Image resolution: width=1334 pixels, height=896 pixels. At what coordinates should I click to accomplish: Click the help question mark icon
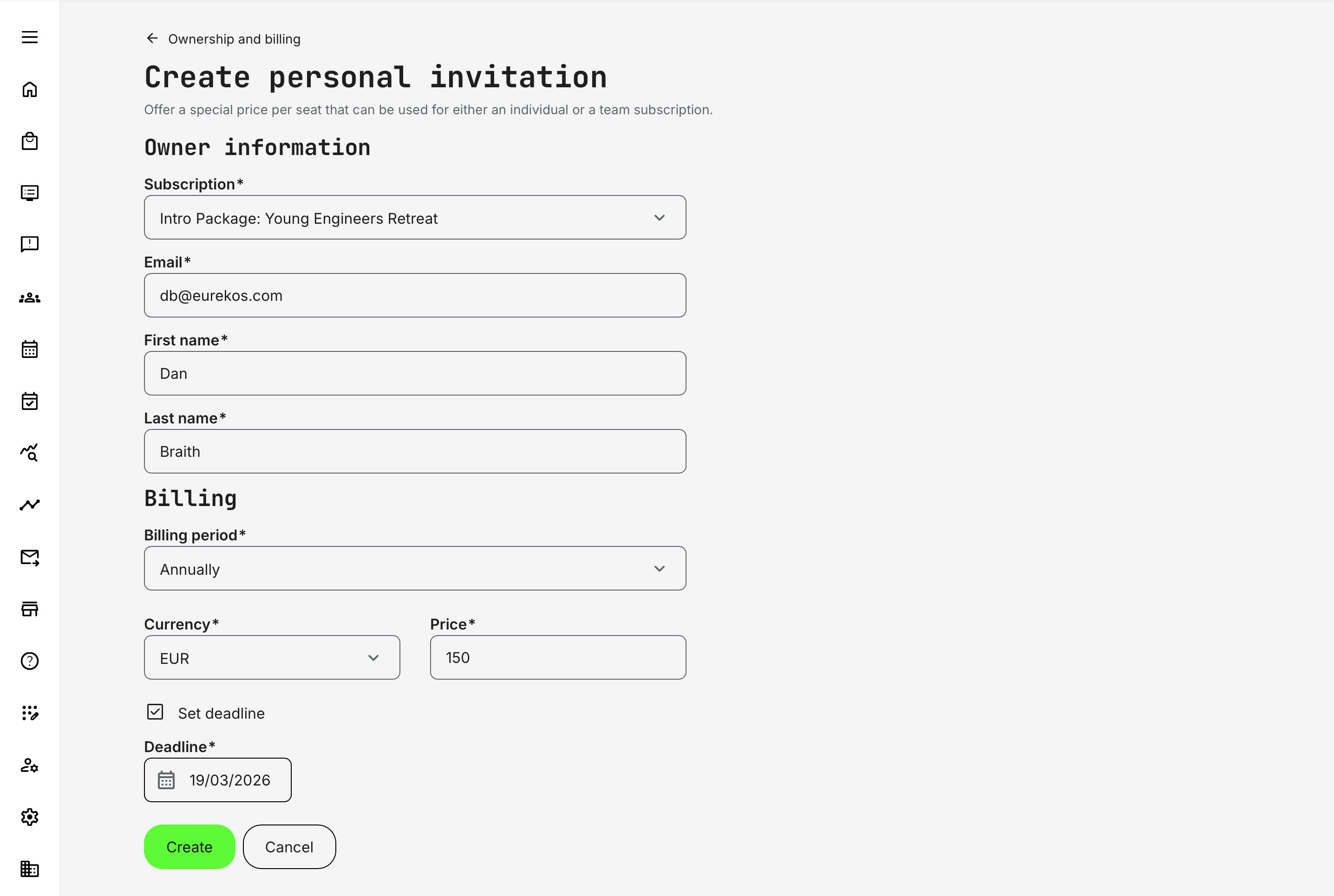point(29,661)
